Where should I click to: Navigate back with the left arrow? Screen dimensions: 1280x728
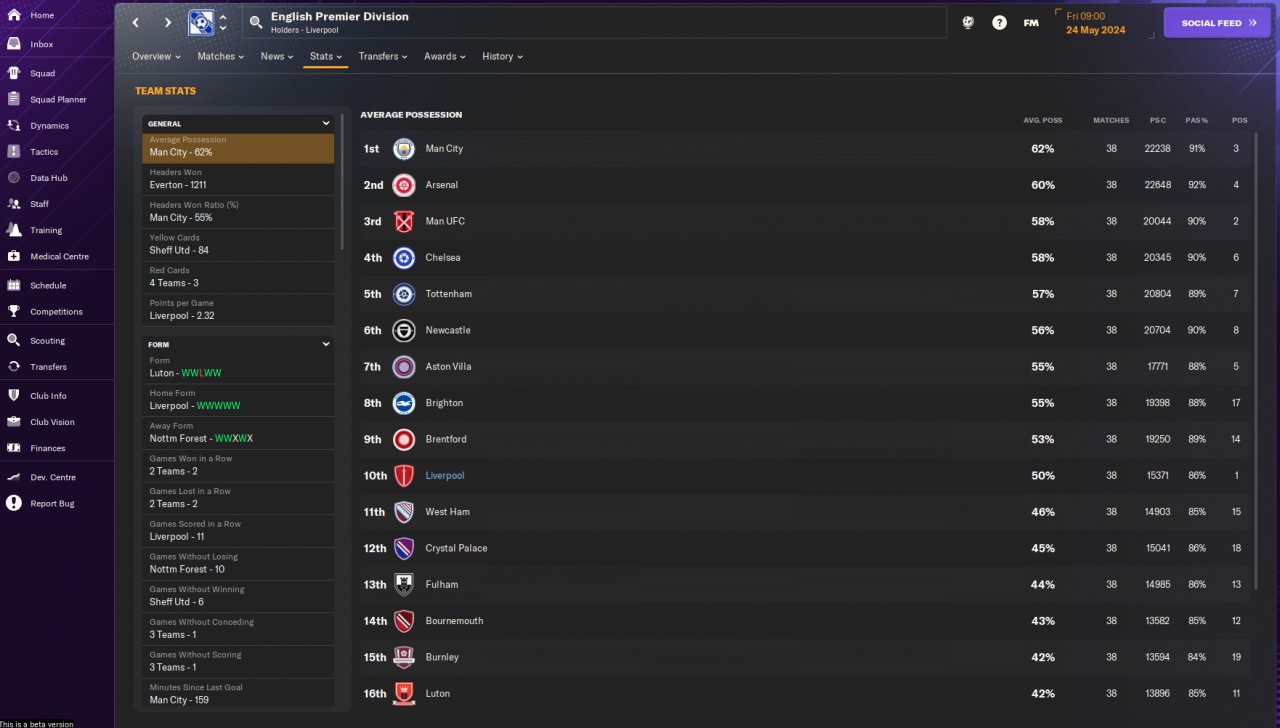coord(137,22)
